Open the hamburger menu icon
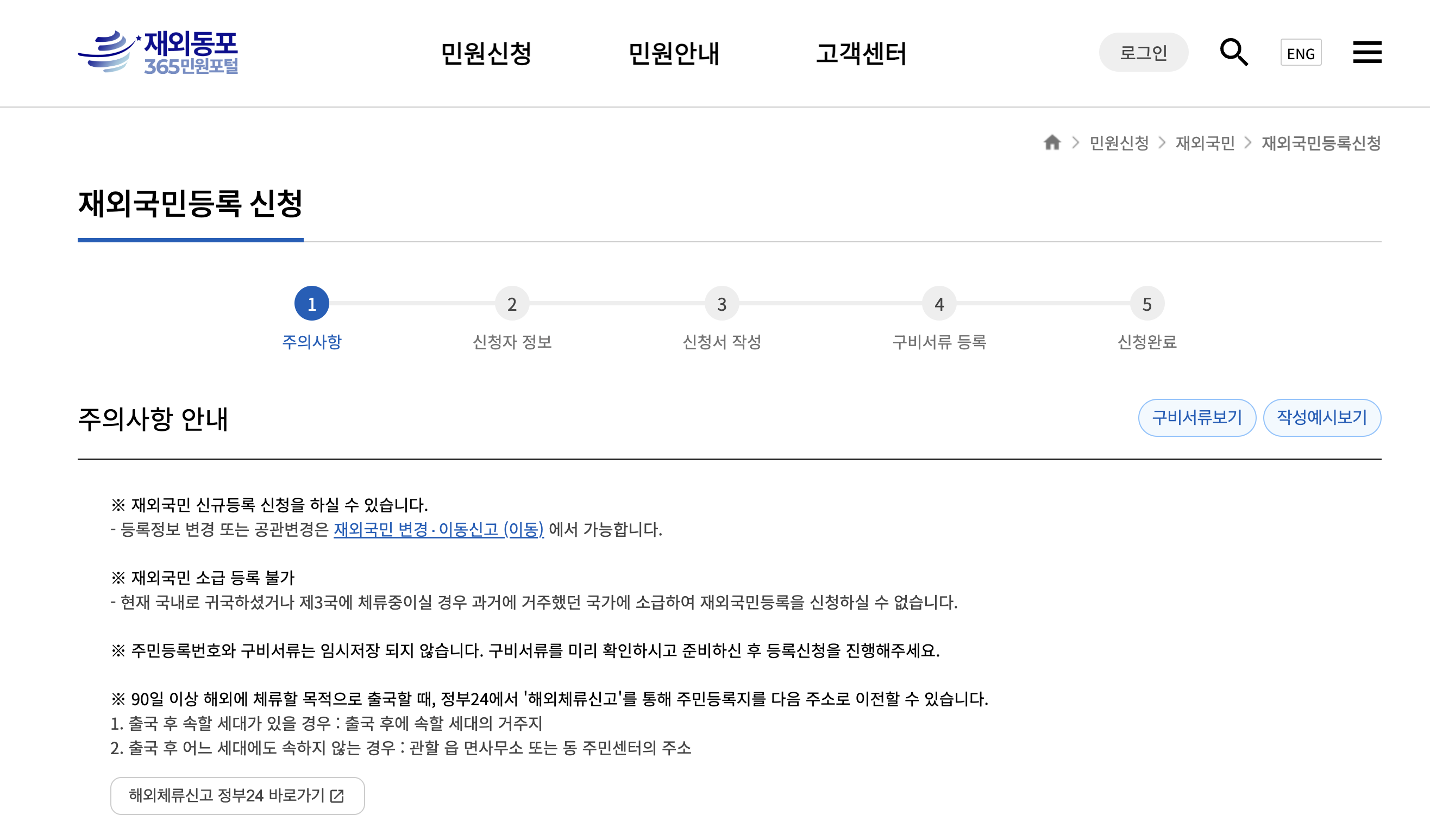The width and height of the screenshot is (1430, 840). 1366,52
